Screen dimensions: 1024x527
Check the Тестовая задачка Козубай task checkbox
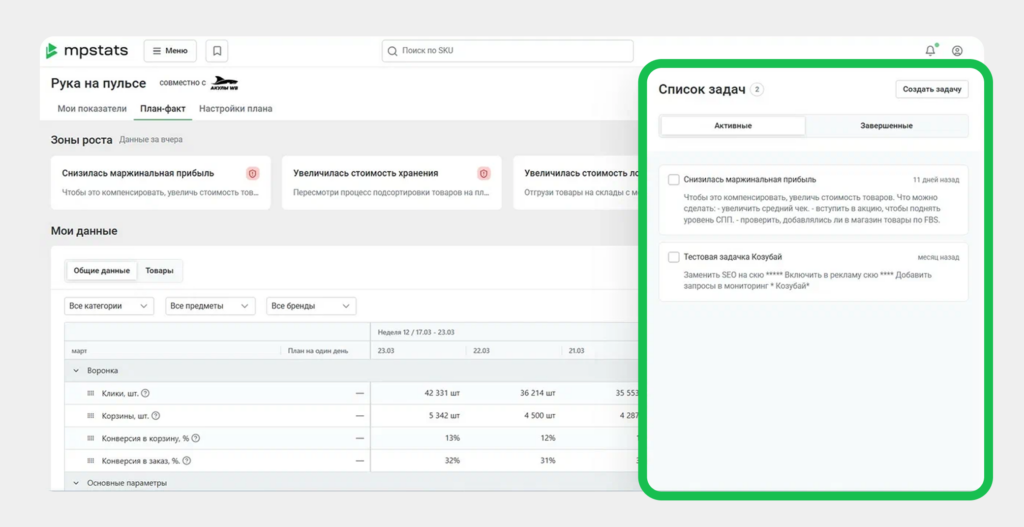click(674, 257)
